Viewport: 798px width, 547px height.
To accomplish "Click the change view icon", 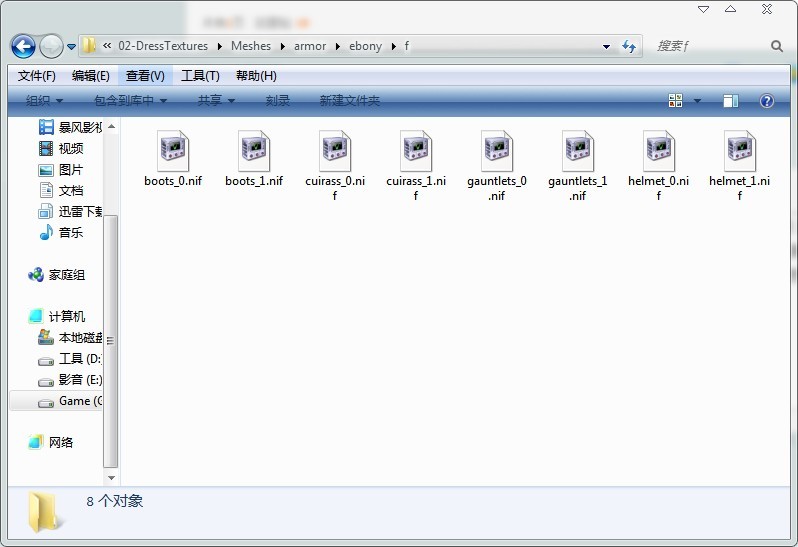I will coord(675,100).
